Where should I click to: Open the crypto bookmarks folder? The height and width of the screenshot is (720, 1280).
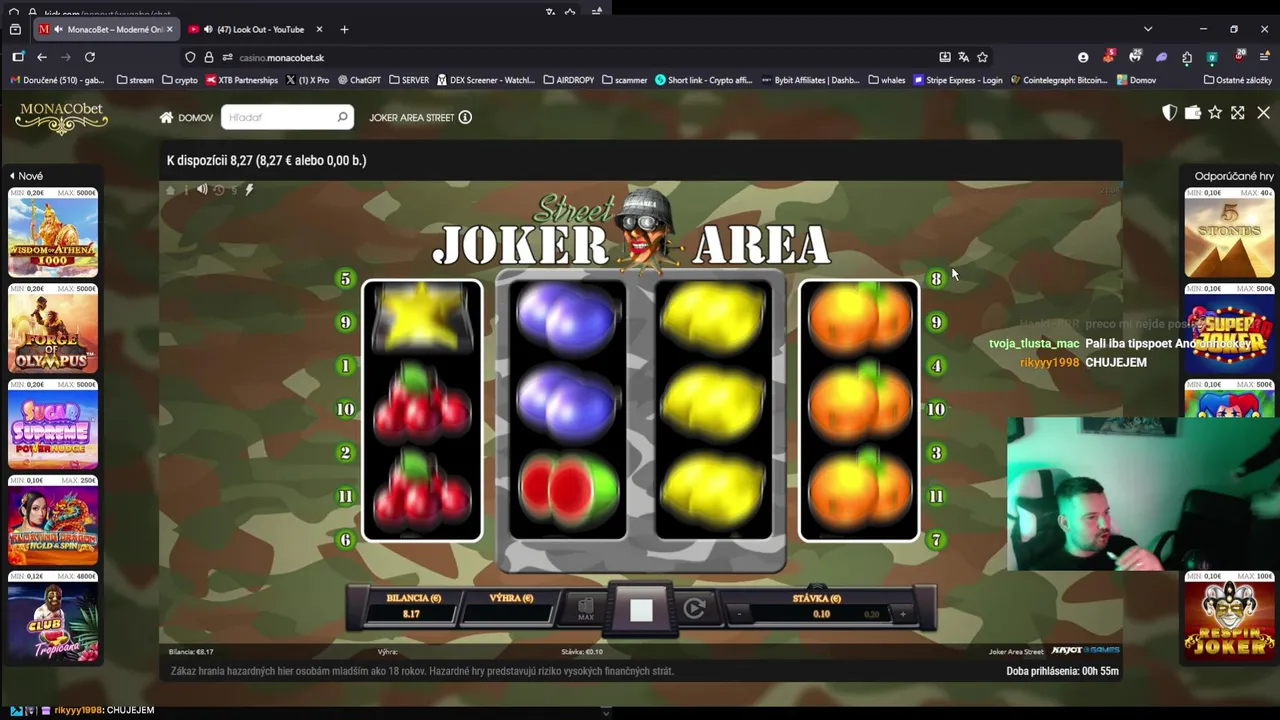pyautogui.click(x=180, y=80)
